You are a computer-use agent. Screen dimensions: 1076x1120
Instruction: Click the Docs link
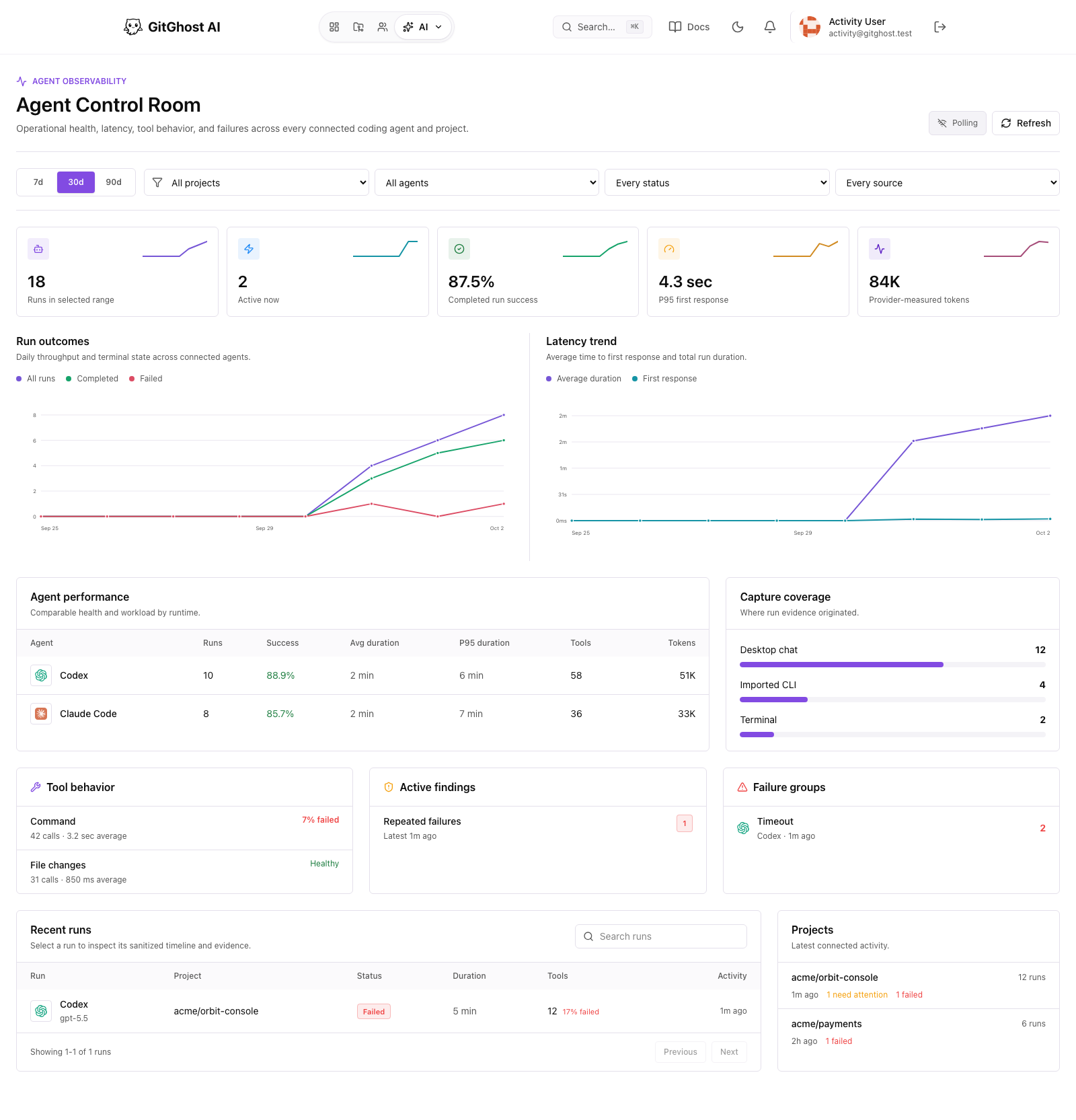click(689, 27)
